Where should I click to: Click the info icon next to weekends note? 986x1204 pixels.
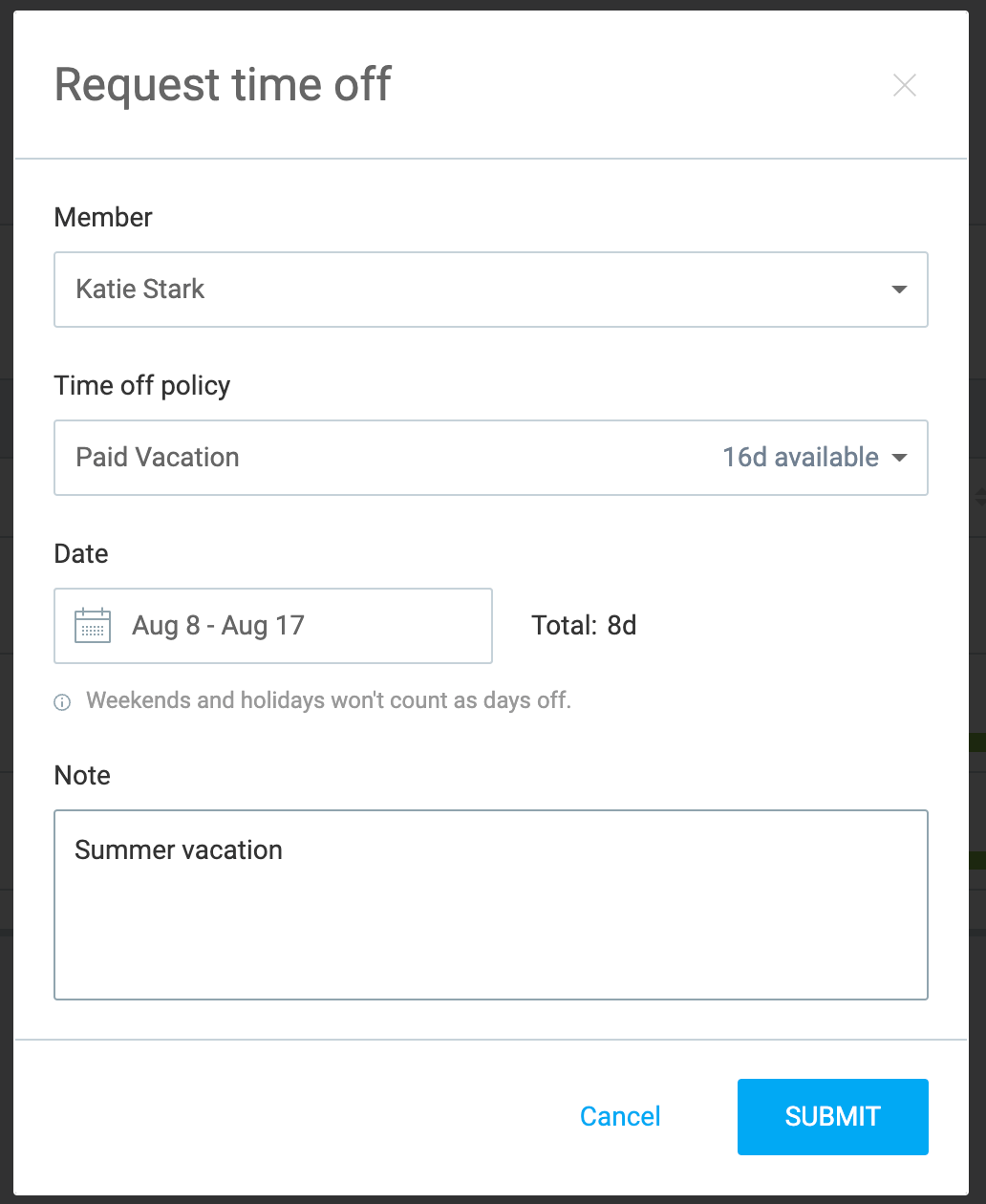click(x=62, y=701)
